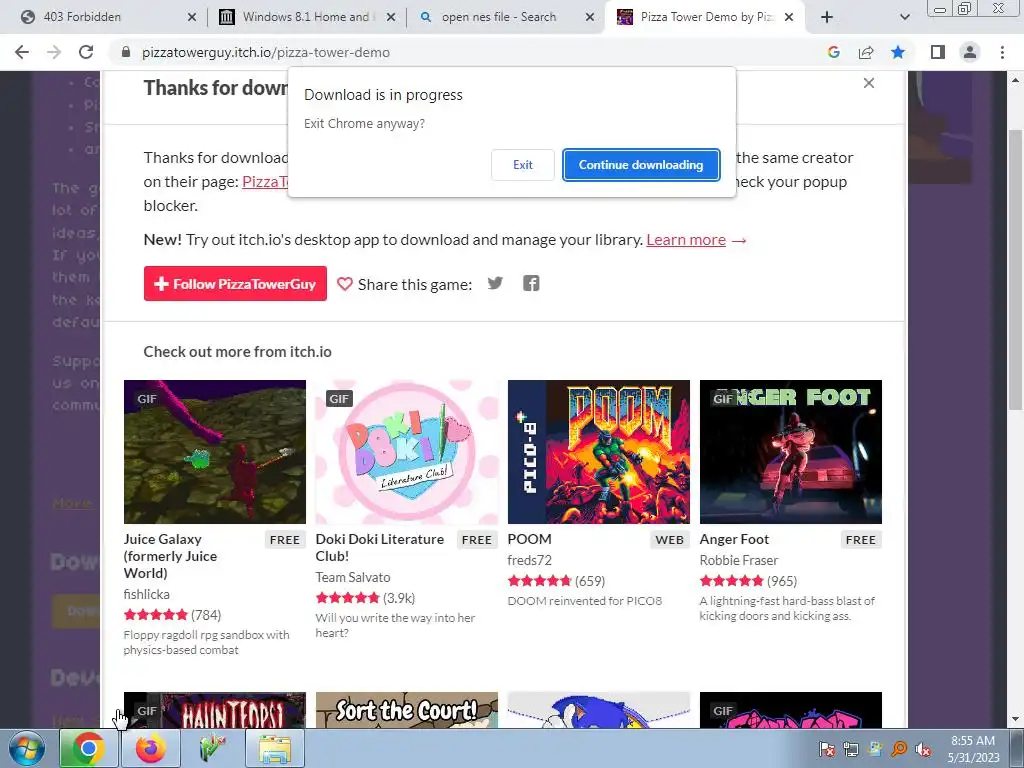Open the Google icon in address bar
1024x768 pixels.
[x=833, y=52]
